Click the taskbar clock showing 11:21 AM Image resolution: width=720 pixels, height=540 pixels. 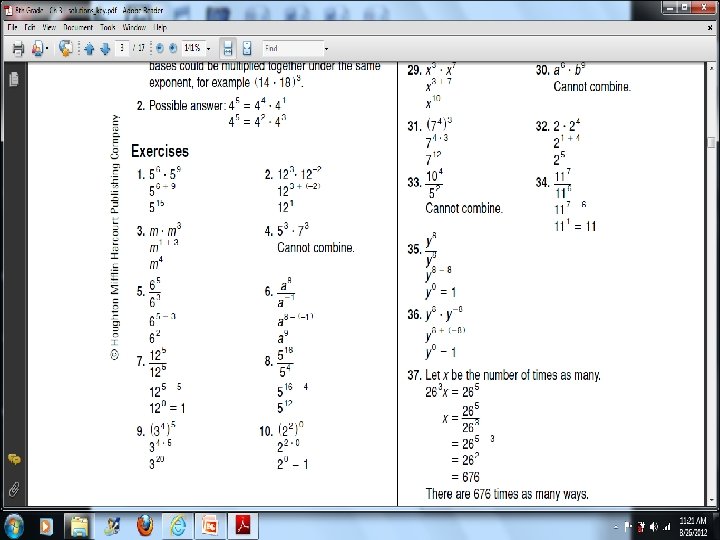(693, 526)
